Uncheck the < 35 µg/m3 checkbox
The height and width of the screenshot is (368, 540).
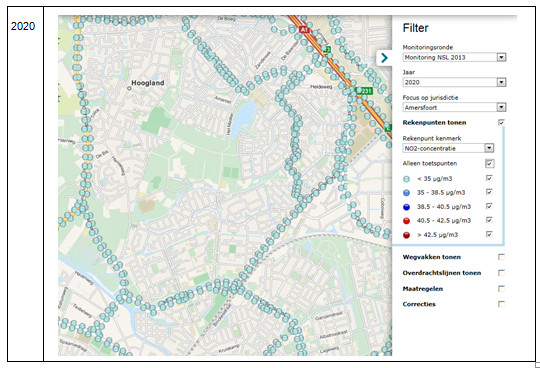pos(489,178)
